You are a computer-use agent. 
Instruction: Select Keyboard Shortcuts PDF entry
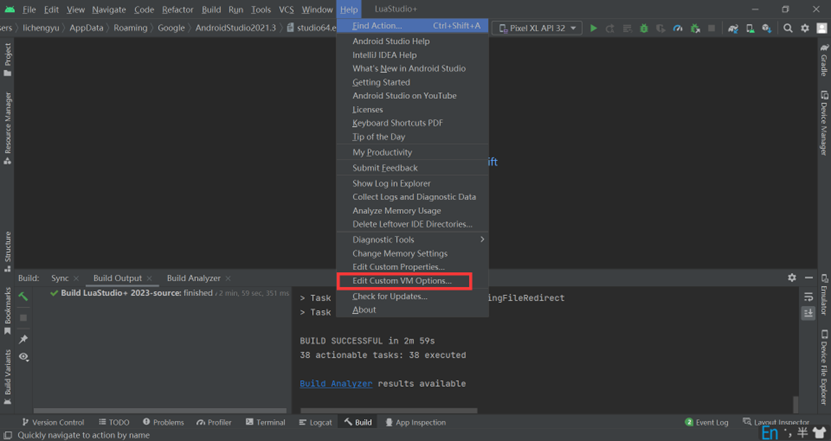click(412, 123)
